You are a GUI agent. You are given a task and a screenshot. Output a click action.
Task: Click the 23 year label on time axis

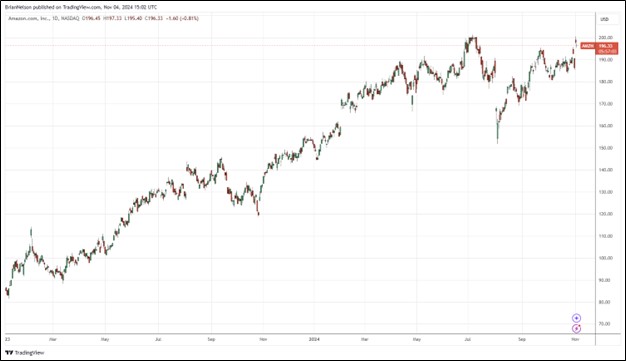tap(7, 339)
